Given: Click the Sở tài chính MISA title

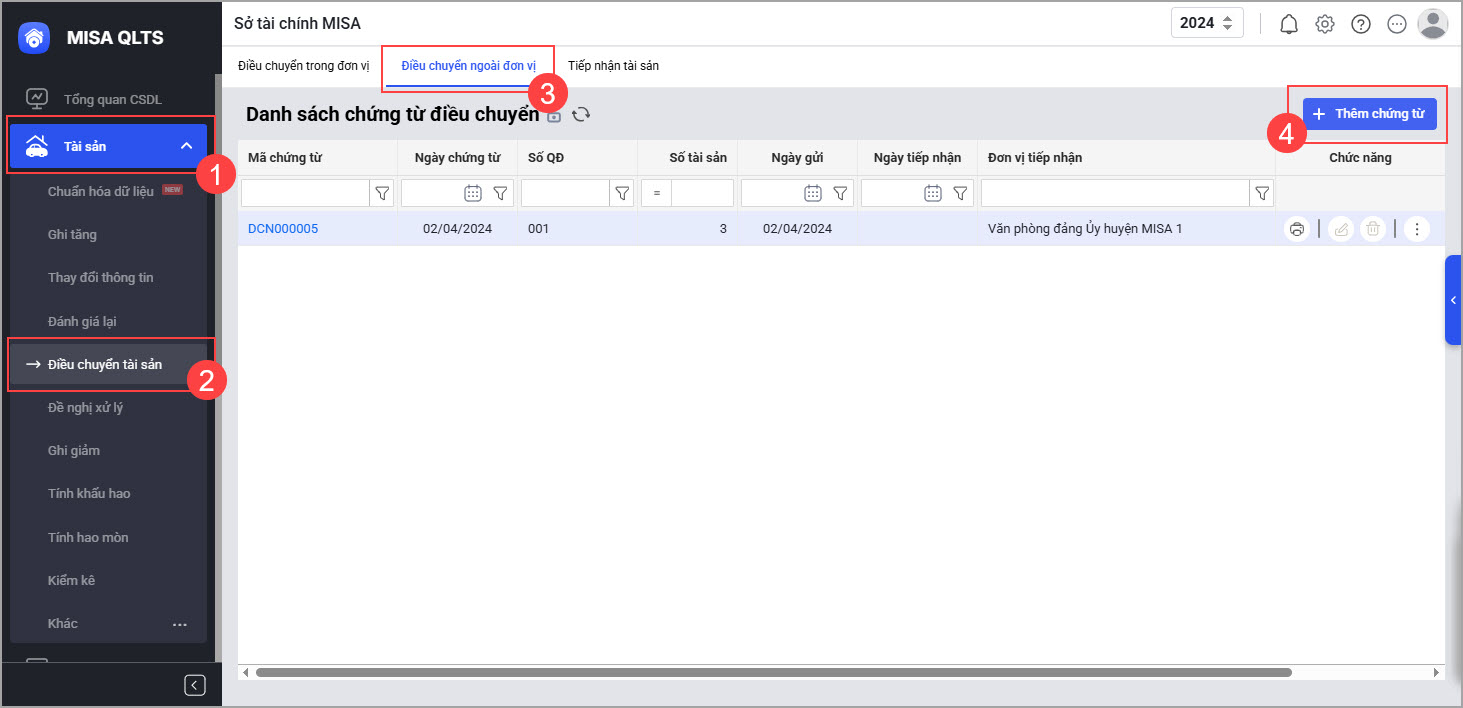Looking at the screenshot, I should point(297,23).
